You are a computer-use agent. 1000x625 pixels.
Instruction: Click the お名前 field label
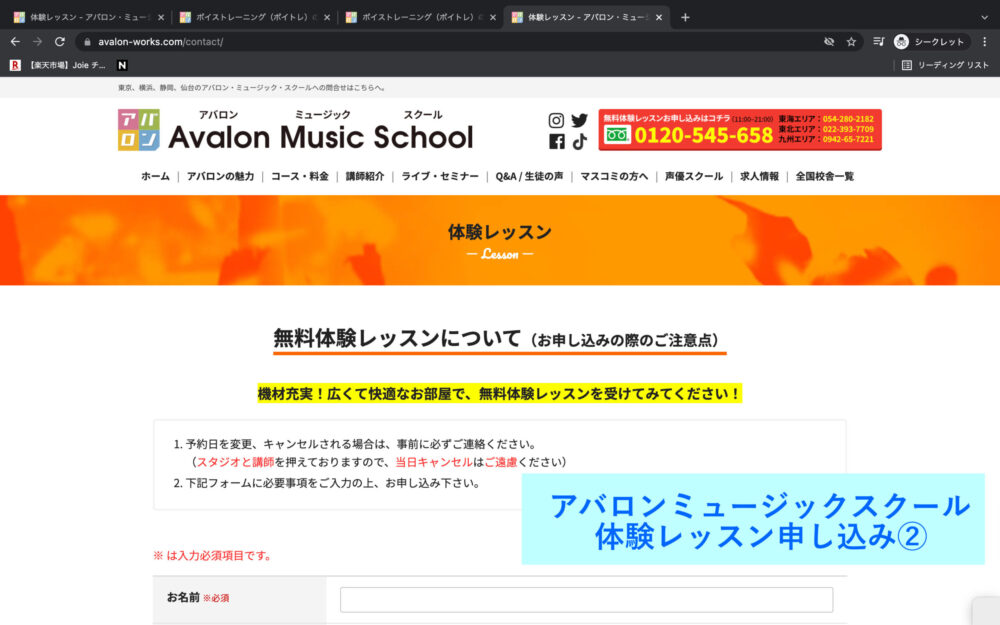click(x=183, y=598)
